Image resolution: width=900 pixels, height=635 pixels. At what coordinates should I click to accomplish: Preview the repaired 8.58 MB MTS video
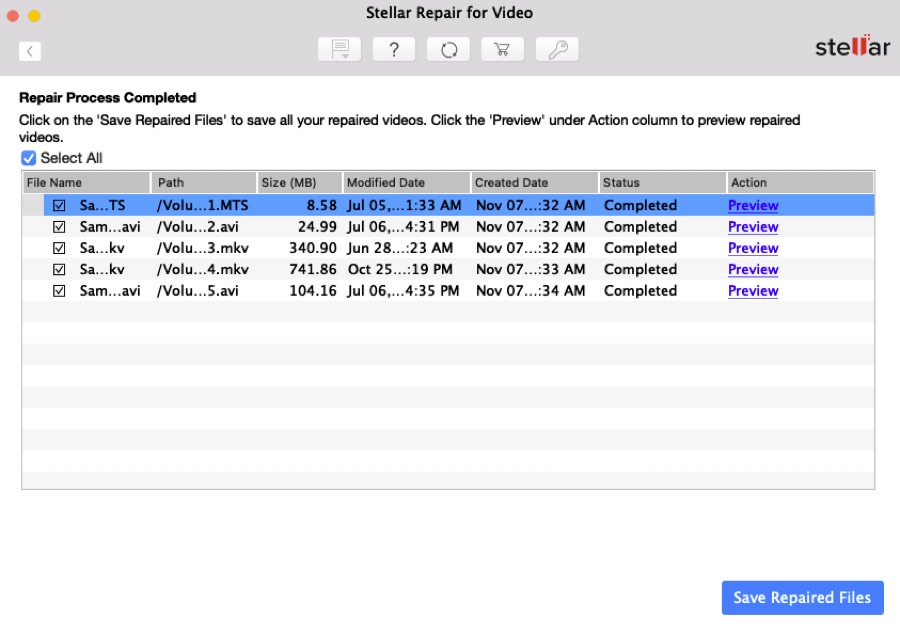[x=753, y=206]
